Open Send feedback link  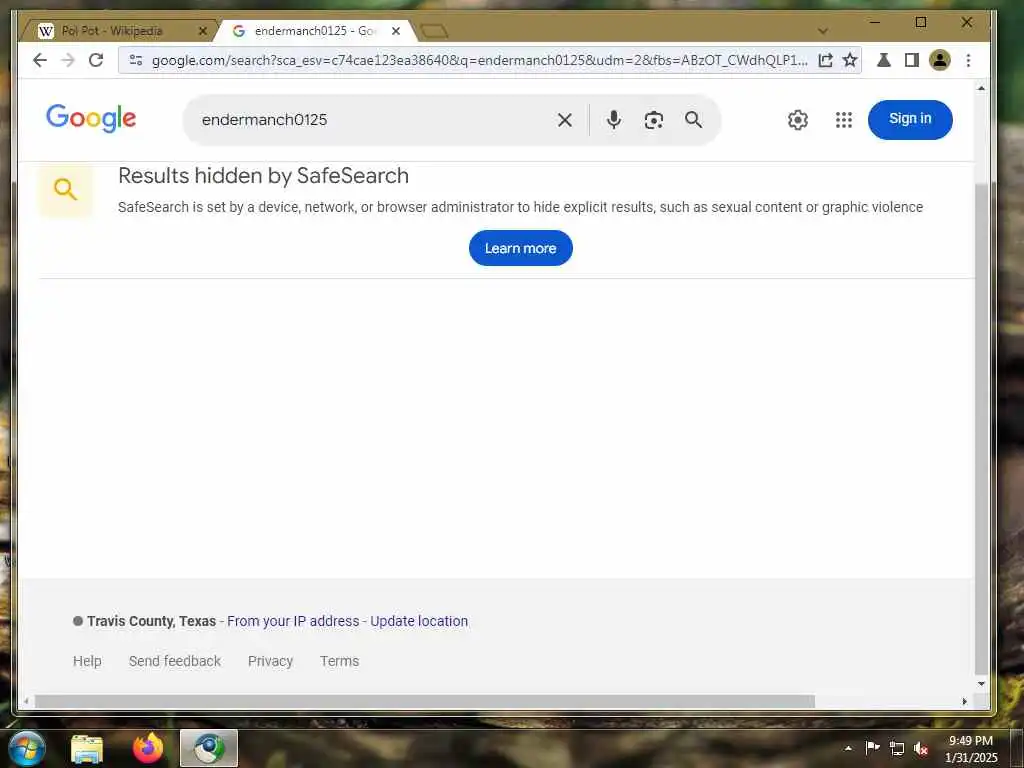click(175, 661)
